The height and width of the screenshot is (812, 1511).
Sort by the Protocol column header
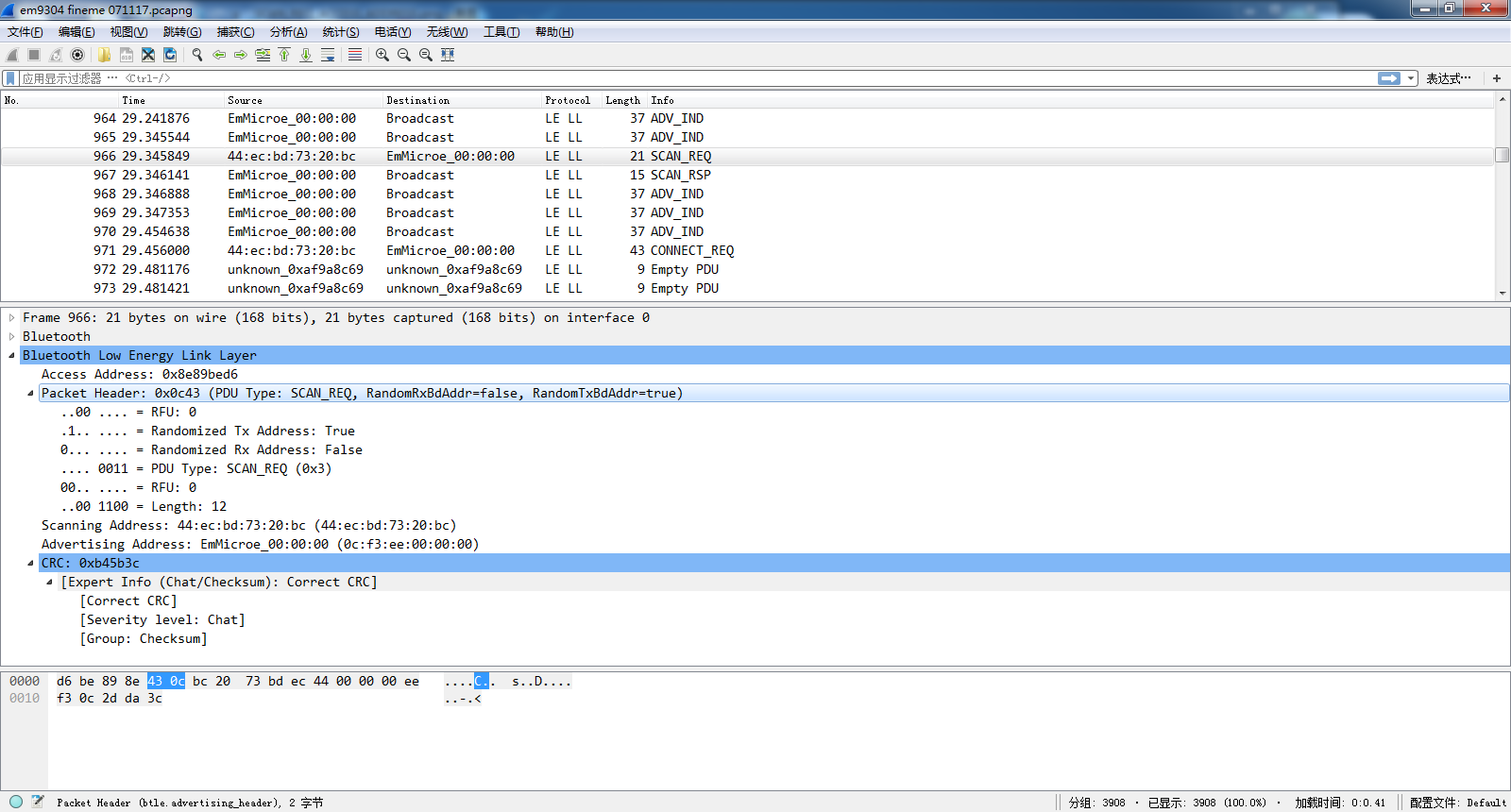point(570,100)
